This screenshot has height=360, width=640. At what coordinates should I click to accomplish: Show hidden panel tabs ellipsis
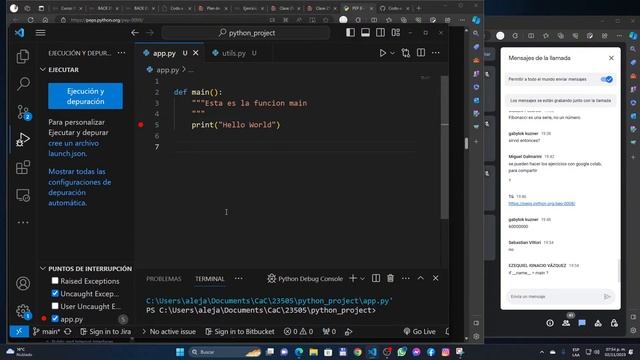click(x=239, y=278)
